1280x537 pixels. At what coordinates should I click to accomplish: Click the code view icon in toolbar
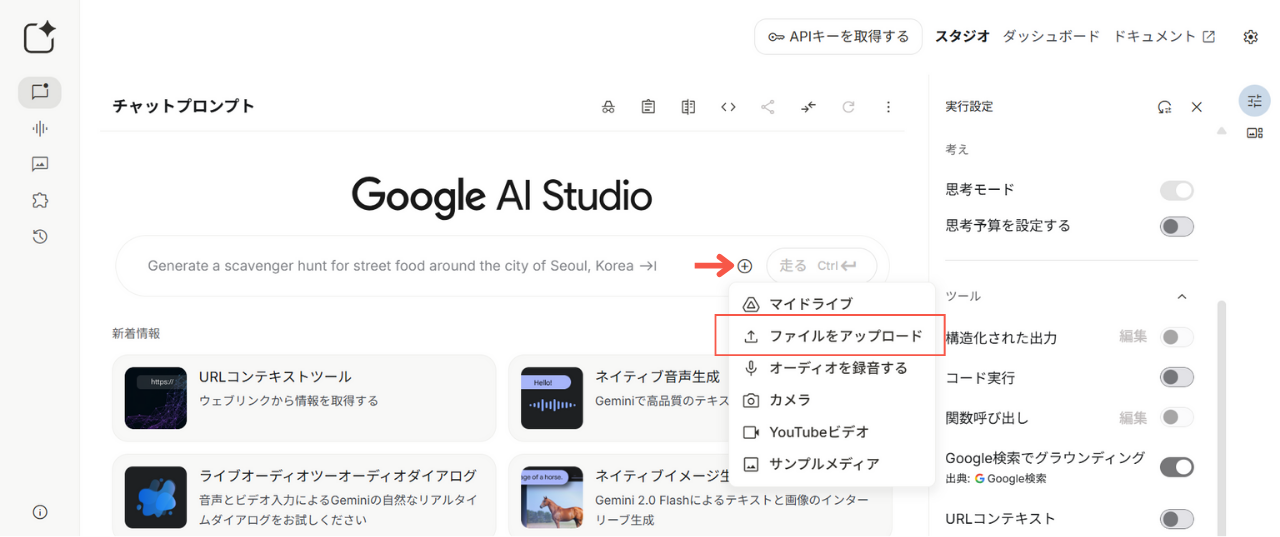click(728, 107)
